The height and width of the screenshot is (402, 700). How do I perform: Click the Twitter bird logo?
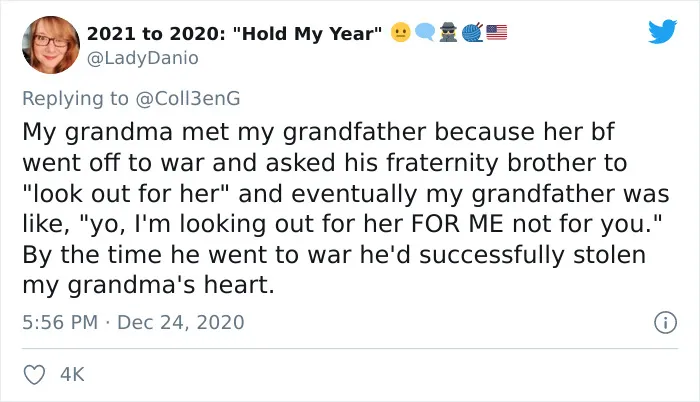pyautogui.click(x=662, y=31)
